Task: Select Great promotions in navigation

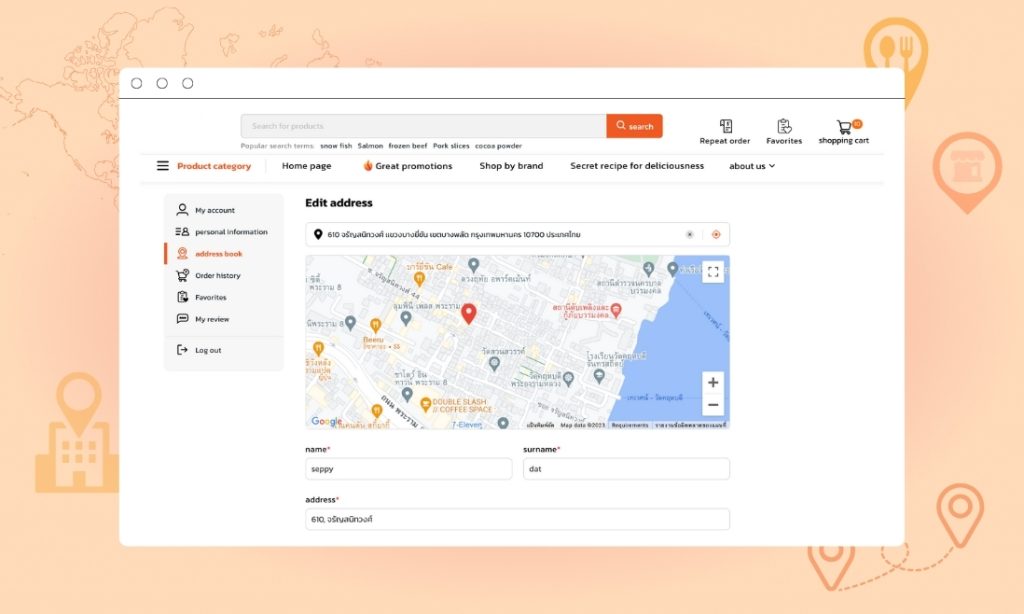Action: pos(407,166)
